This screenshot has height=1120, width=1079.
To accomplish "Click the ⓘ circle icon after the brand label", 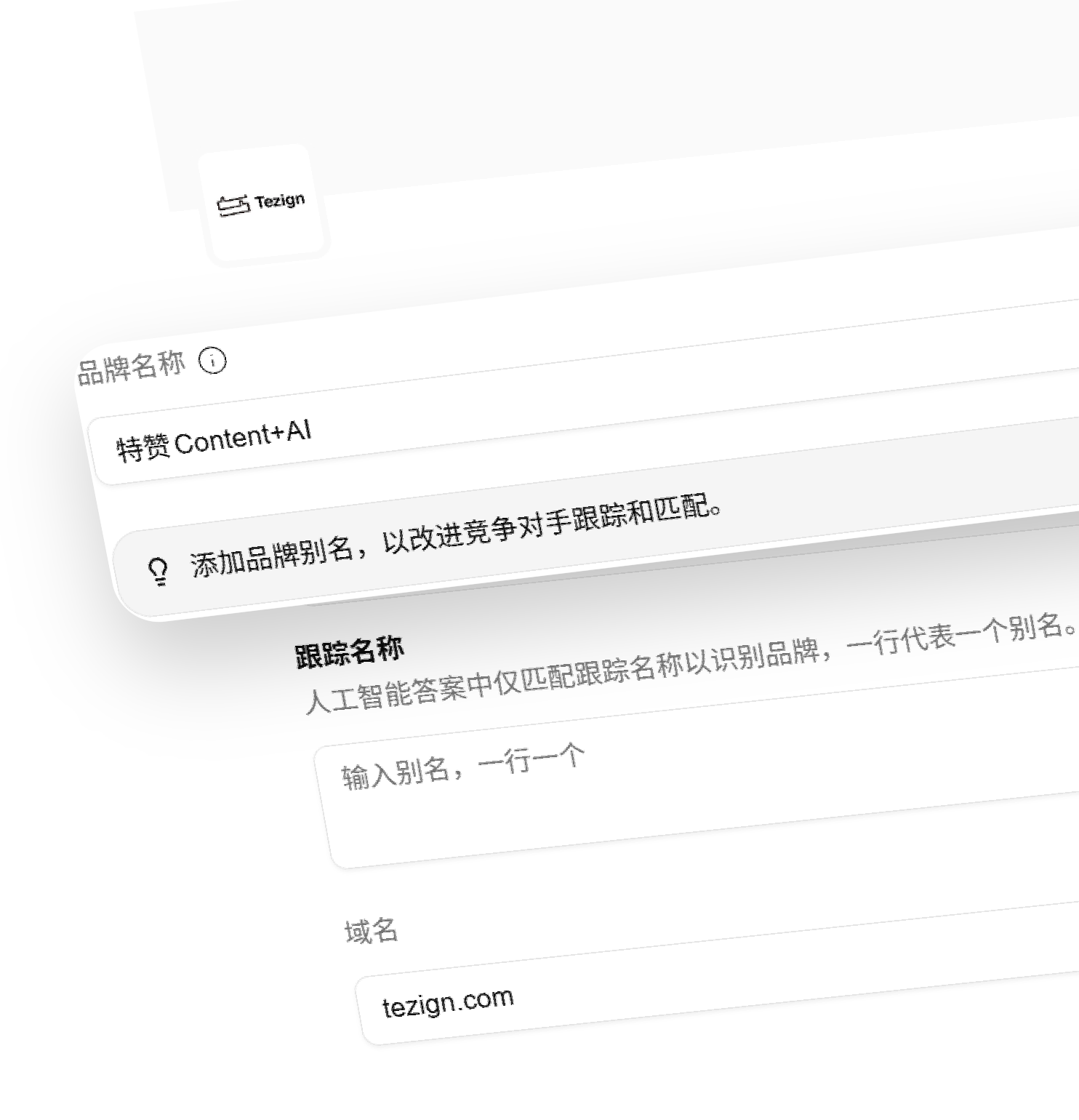I will pos(211,359).
